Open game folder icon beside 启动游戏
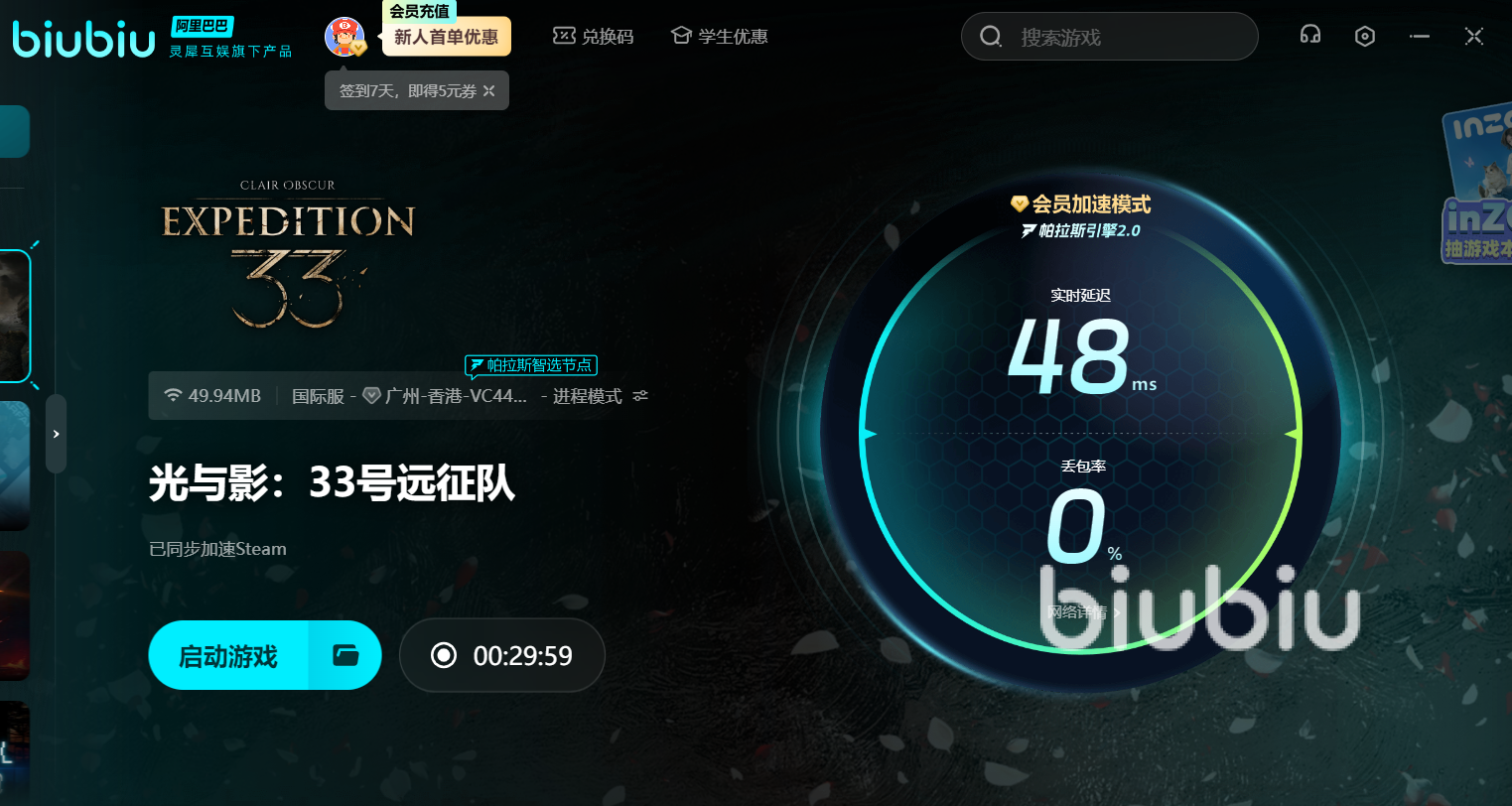The image size is (1512, 806). pos(345,655)
